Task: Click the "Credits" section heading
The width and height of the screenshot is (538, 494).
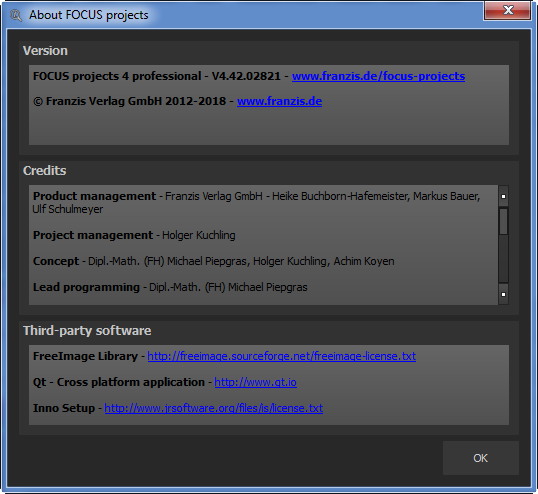Action: (x=45, y=170)
